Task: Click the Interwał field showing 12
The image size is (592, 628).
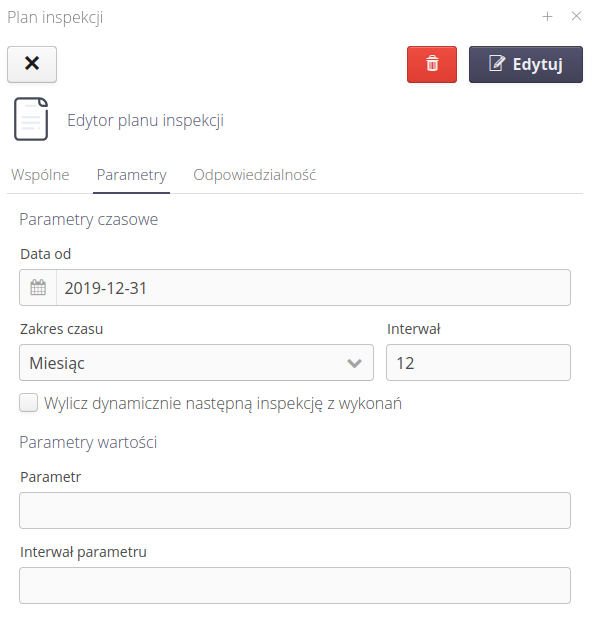Action: pyautogui.click(x=478, y=362)
